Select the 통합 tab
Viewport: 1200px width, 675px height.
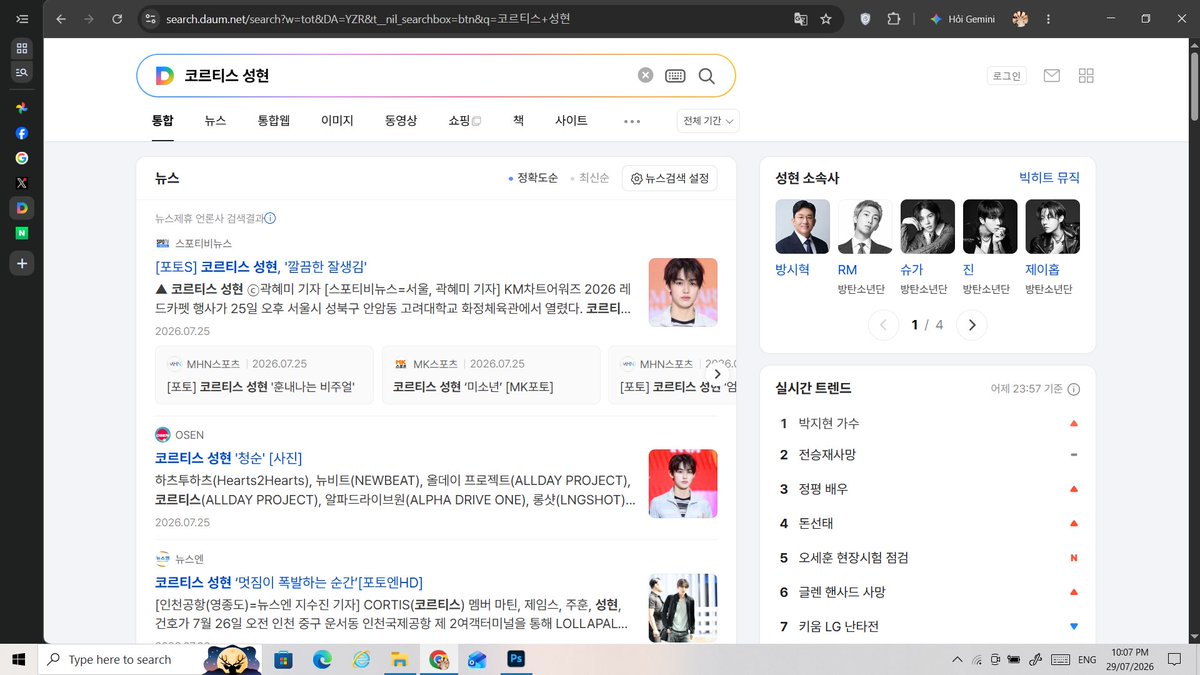162,121
